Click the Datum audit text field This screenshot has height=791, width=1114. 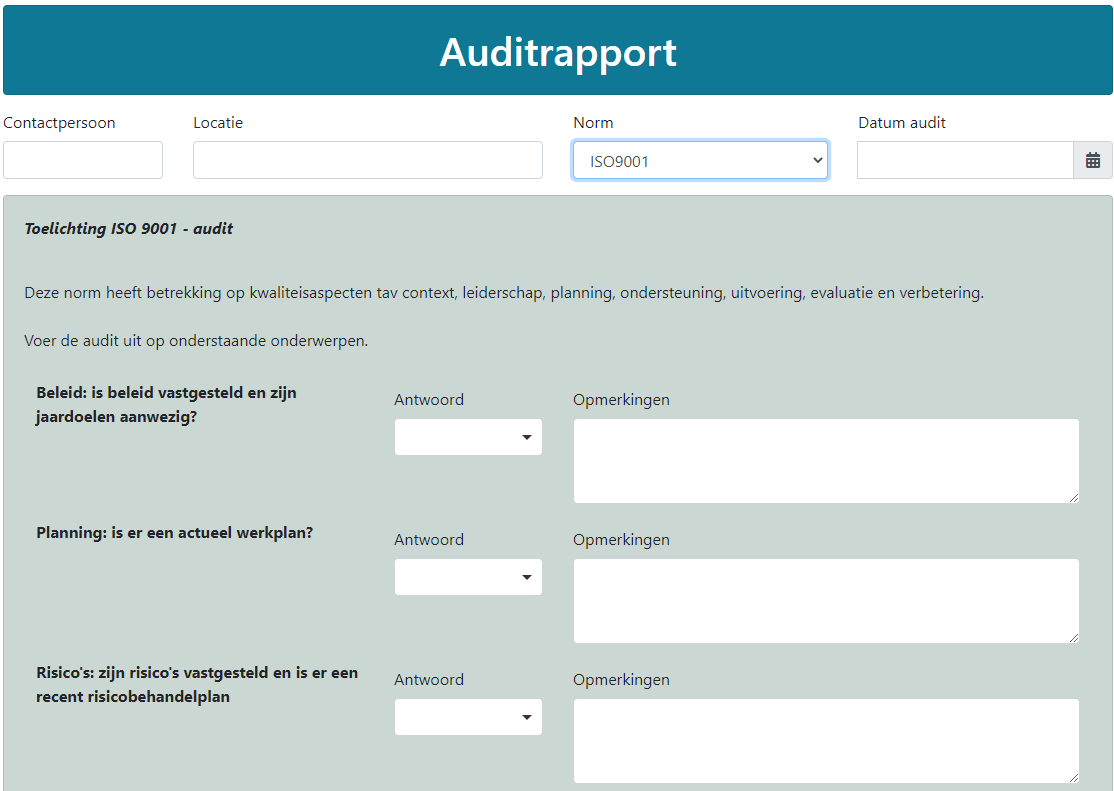click(964, 160)
